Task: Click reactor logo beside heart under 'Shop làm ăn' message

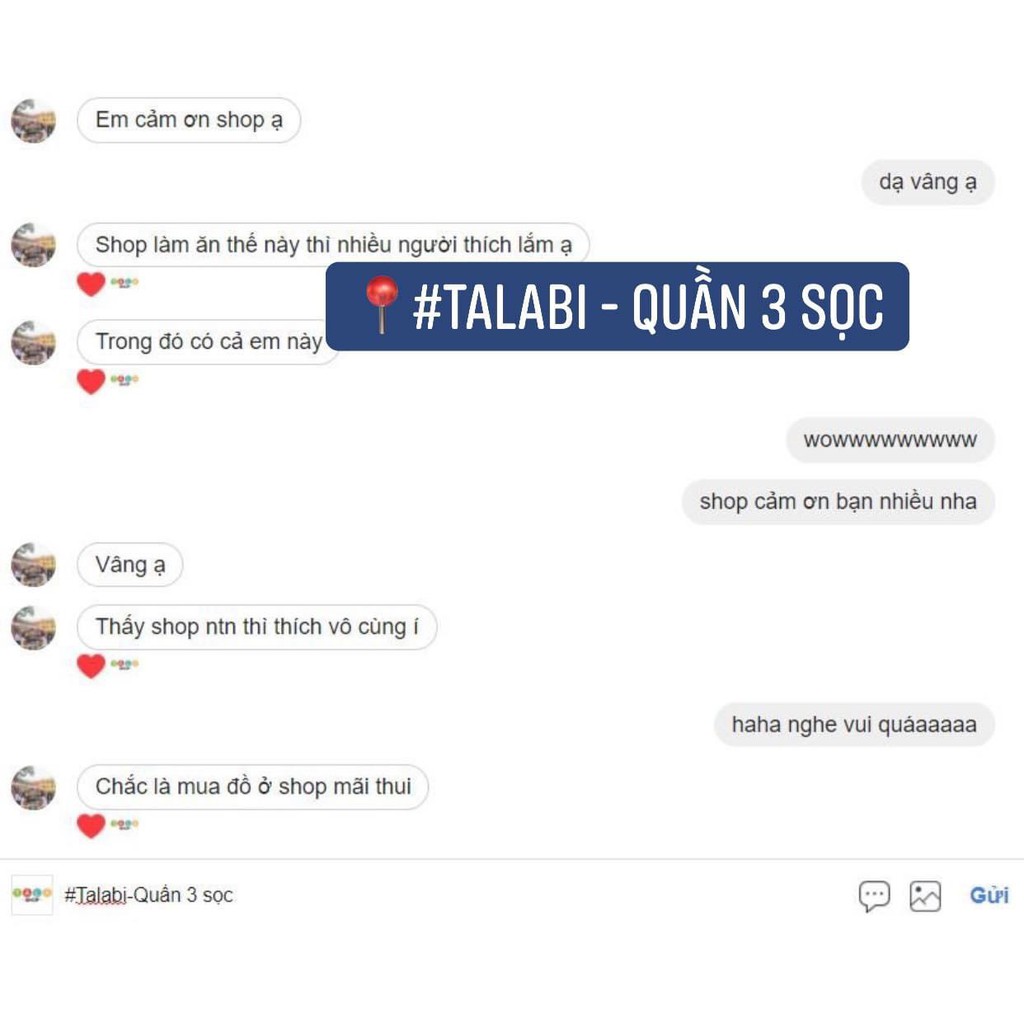Action: tap(125, 283)
